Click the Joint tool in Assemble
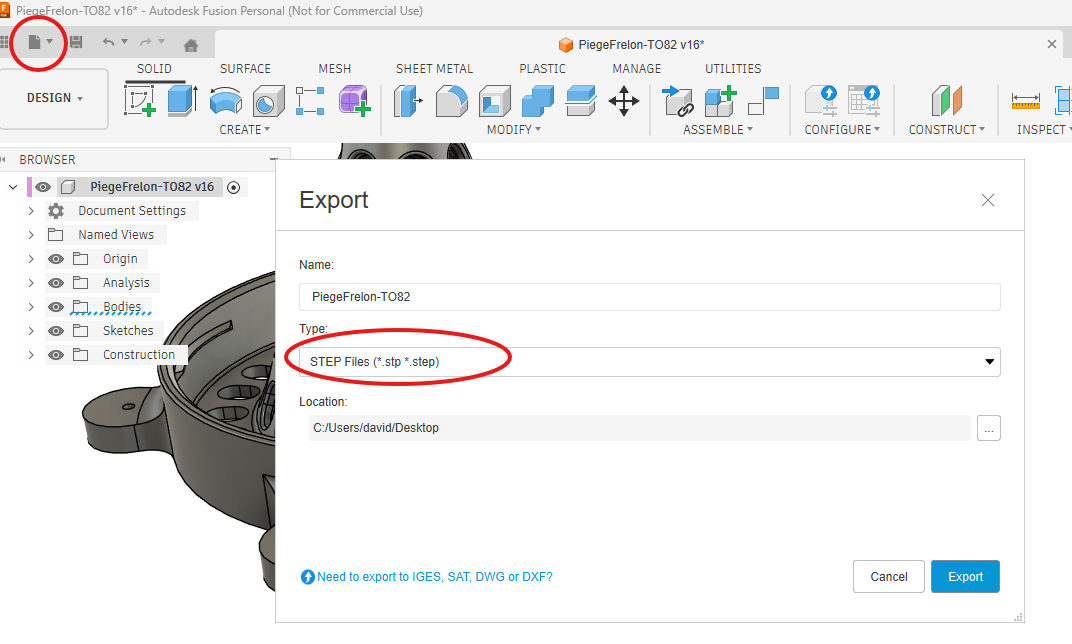Screen dimensions: 1072x644 tap(677, 100)
